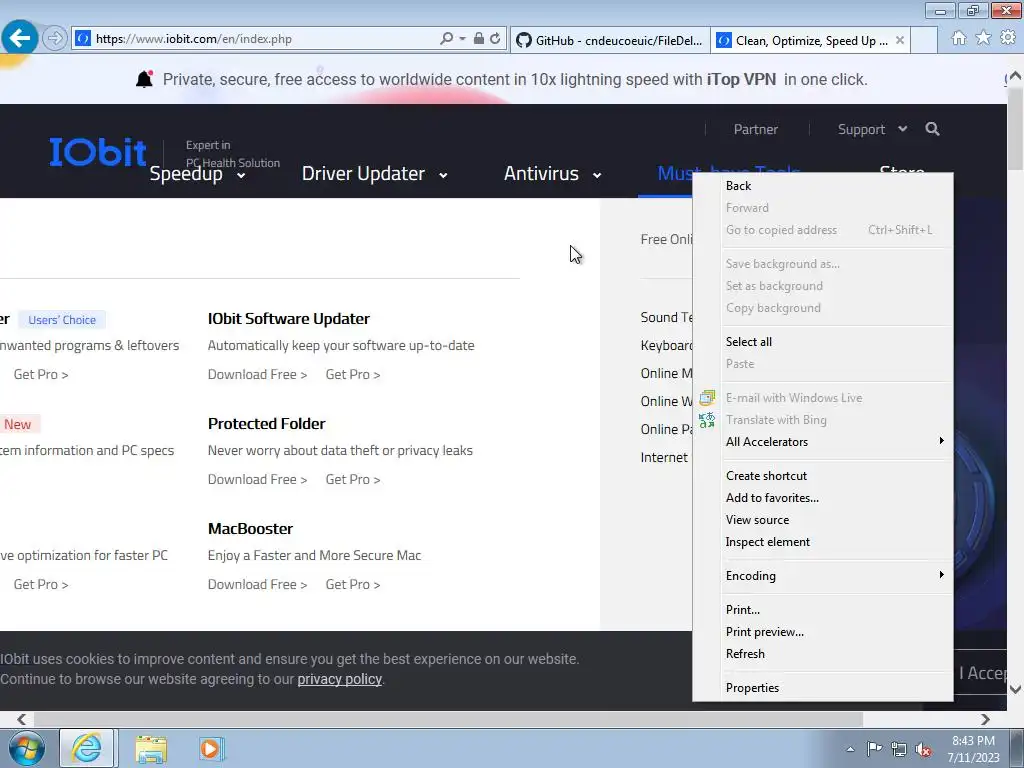Open IObit Software Updater heading link
Screen dimensions: 1024x768
pyautogui.click(x=289, y=319)
